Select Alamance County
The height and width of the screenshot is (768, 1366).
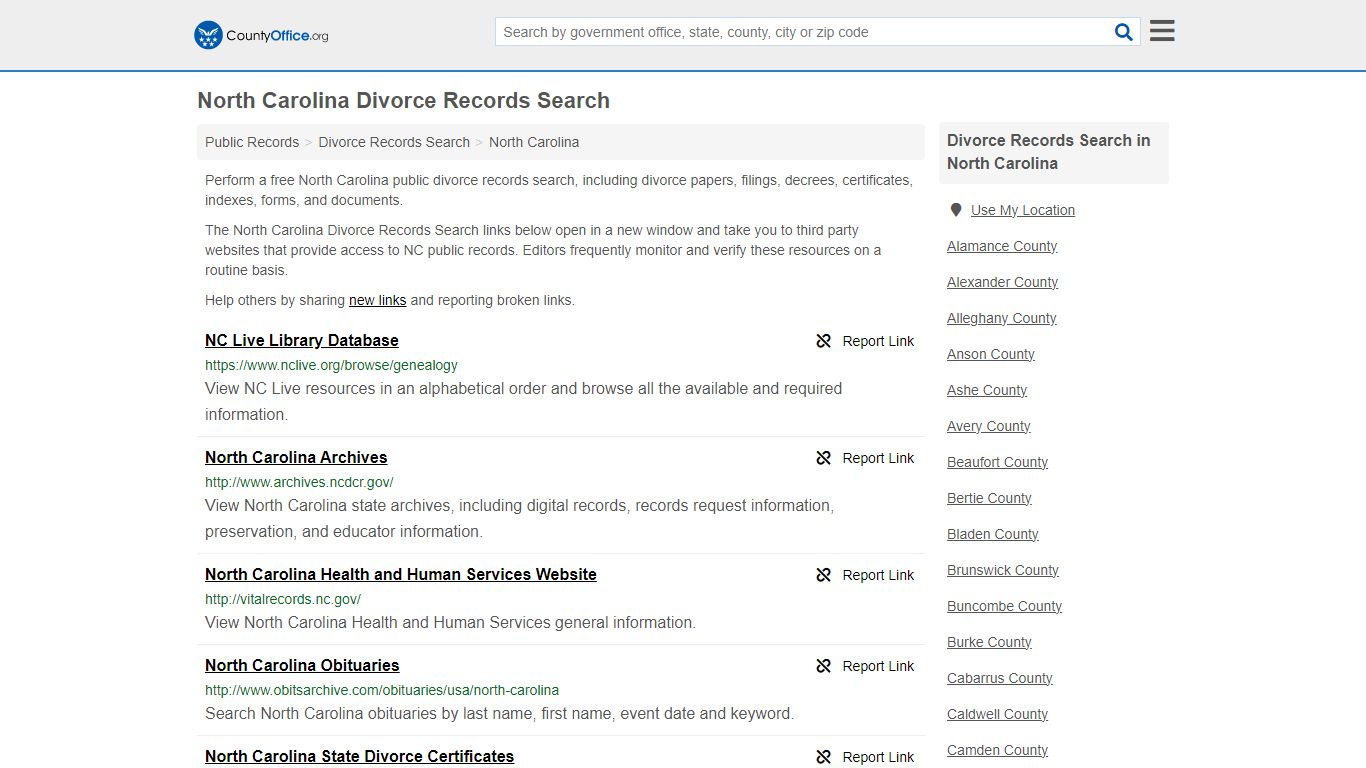[1002, 246]
